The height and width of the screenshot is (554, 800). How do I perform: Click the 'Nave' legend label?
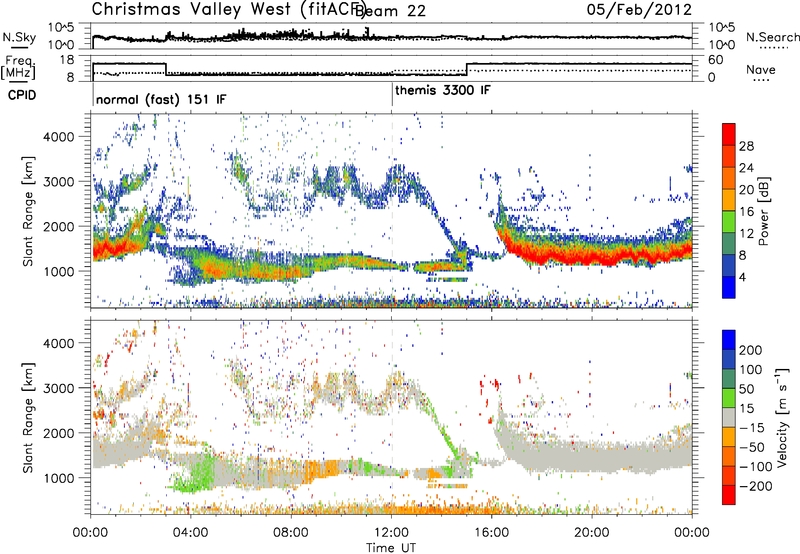pos(761,70)
